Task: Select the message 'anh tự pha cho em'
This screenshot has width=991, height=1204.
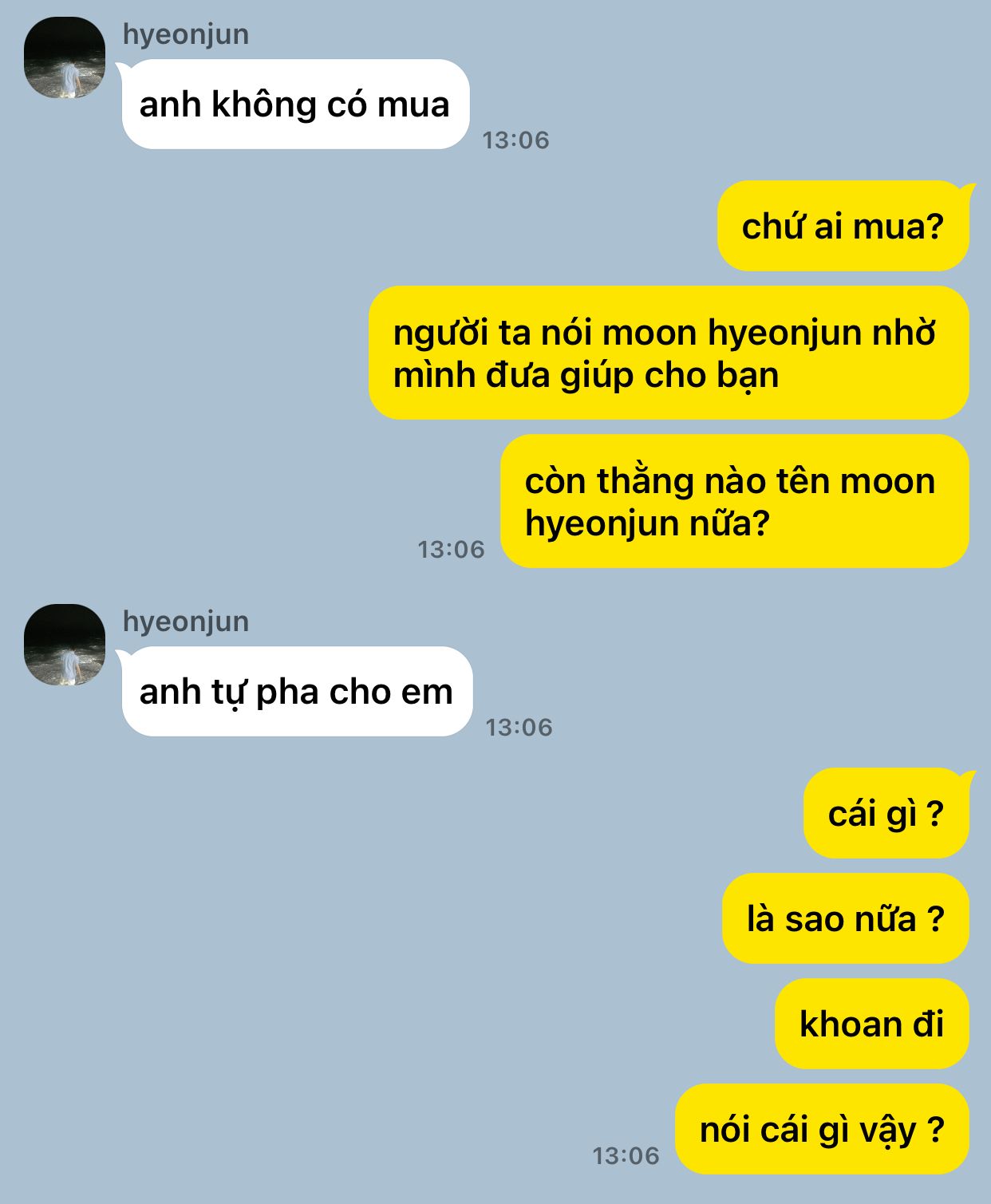Action: tap(296, 692)
